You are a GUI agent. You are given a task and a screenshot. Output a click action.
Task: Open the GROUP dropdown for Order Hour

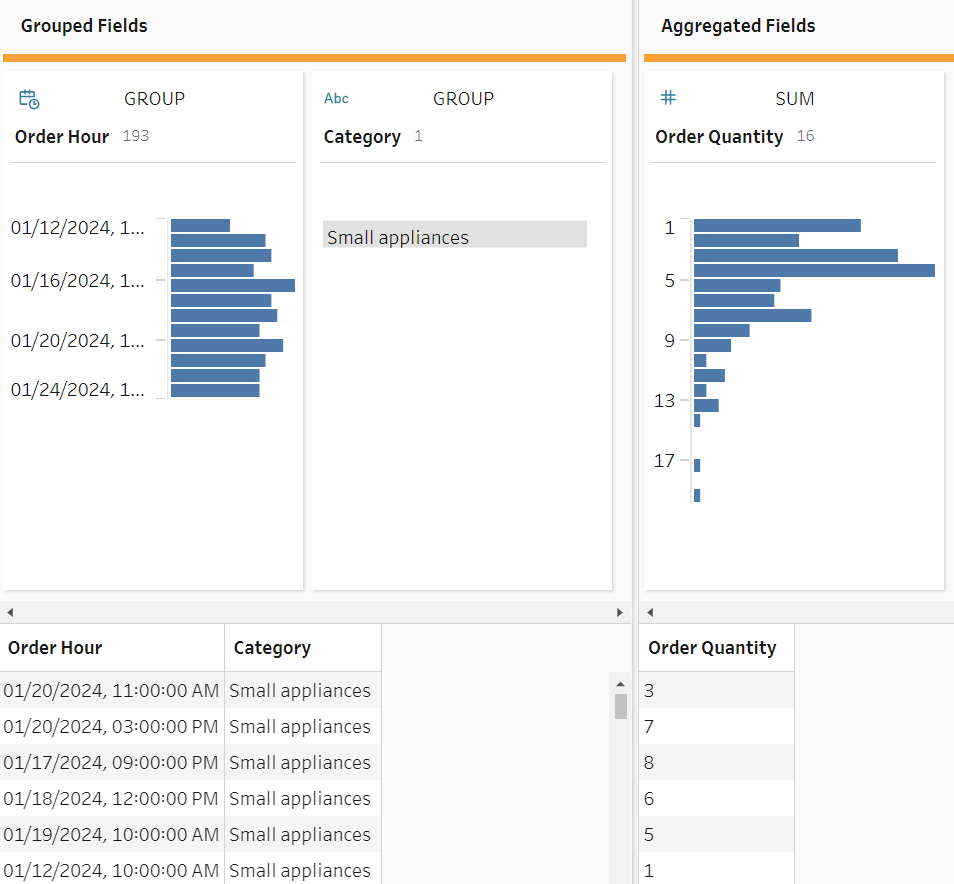click(154, 99)
